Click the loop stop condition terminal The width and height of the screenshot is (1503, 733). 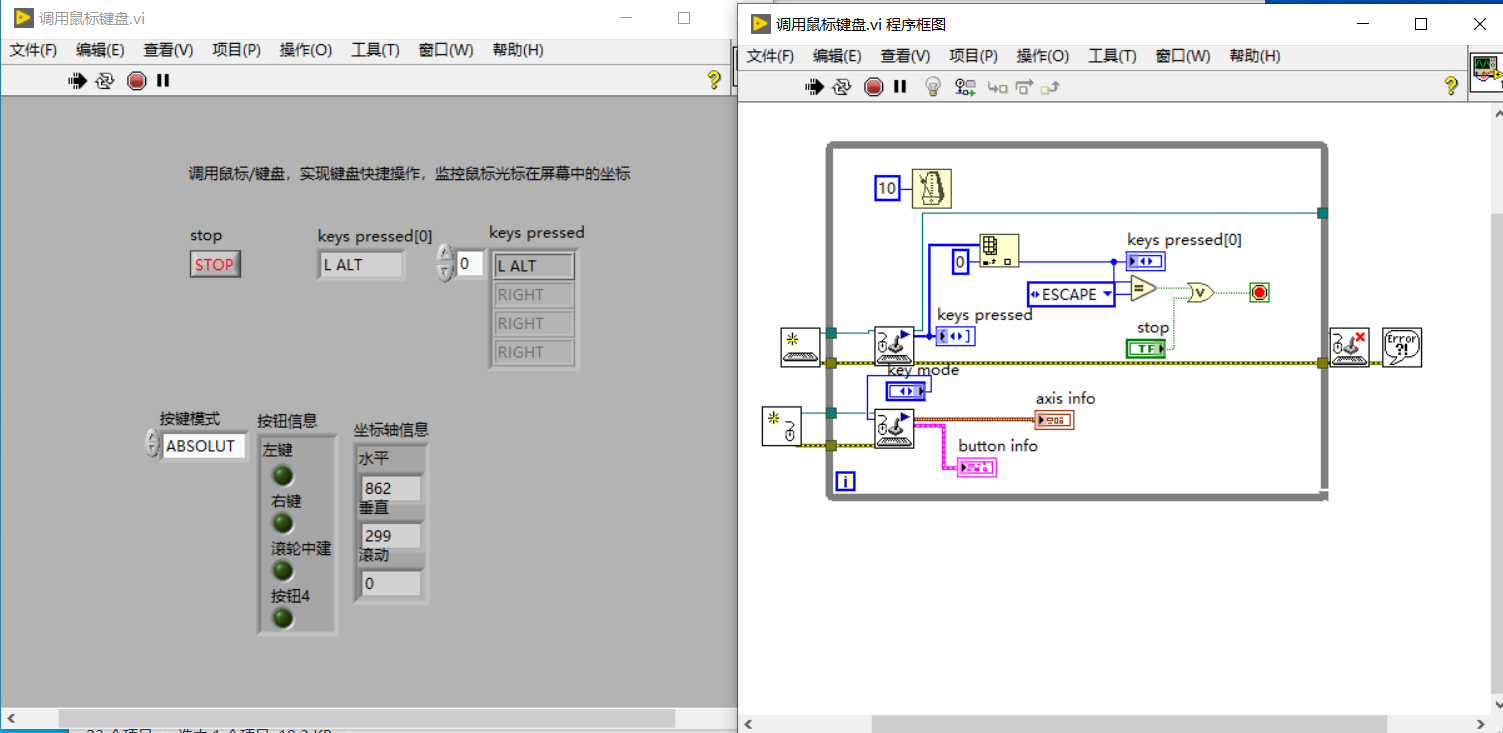click(x=1259, y=293)
